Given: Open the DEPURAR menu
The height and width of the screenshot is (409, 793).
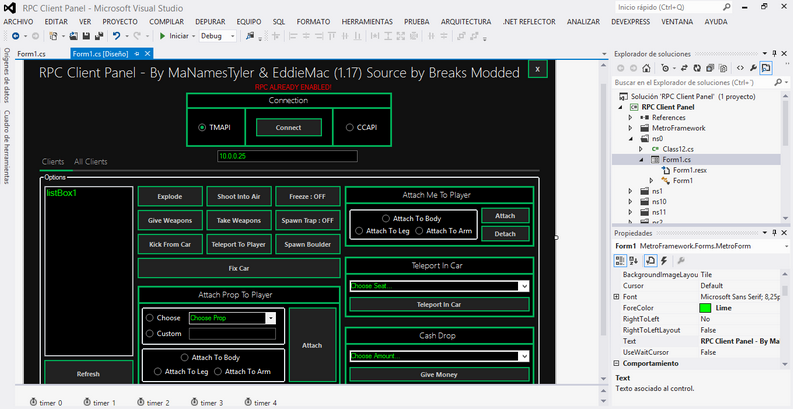Looking at the screenshot, I should [x=210, y=22].
